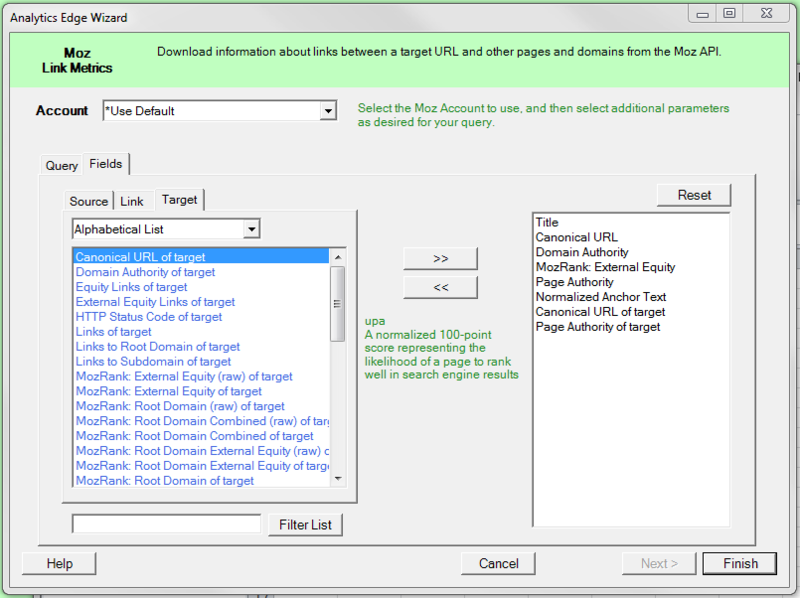Select Domain Authority of target in list

click(x=145, y=272)
